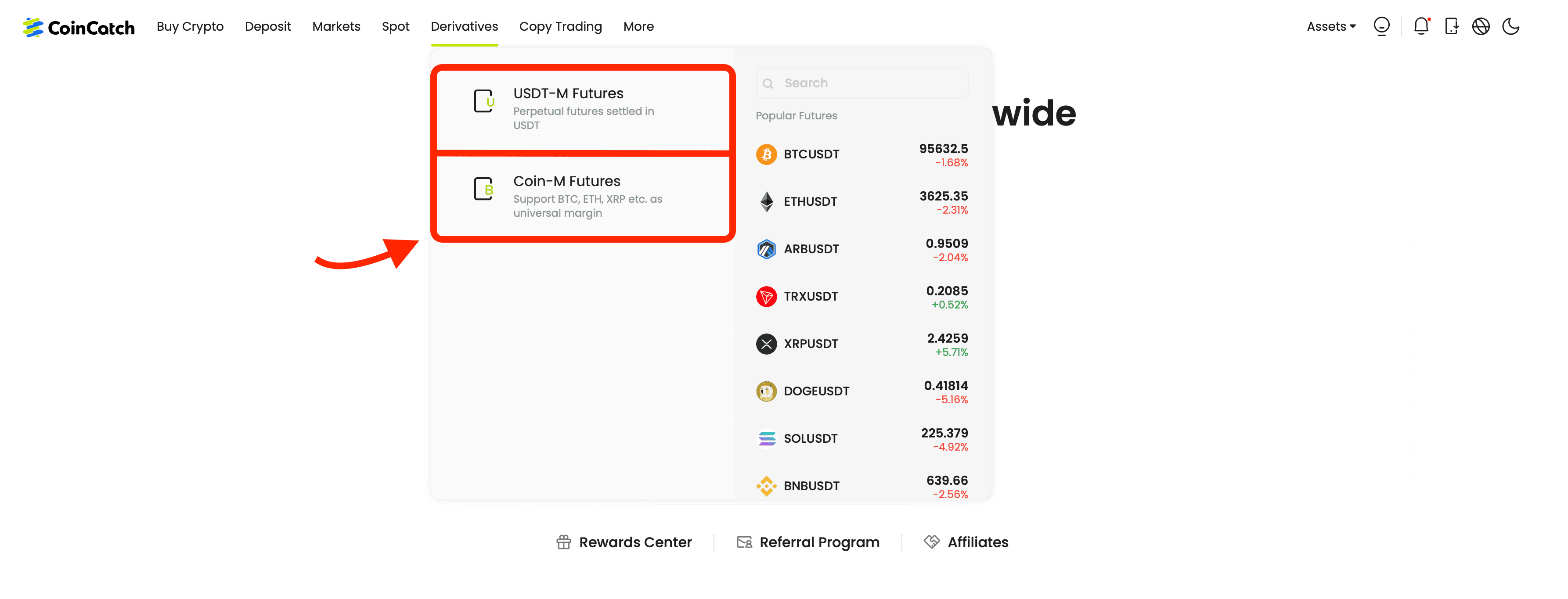
Task: Open the Copy Trading menu
Action: pyautogui.click(x=560, y=26)
